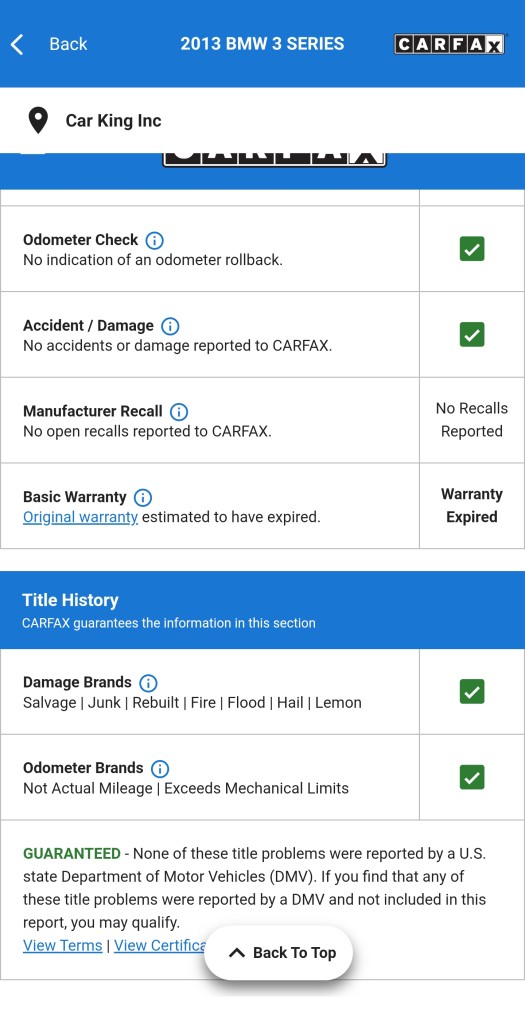The image size is (525, 1024).
Task: Open info icon for Accident / Damage
Action: pyautogui.click(x=170, y=326)
